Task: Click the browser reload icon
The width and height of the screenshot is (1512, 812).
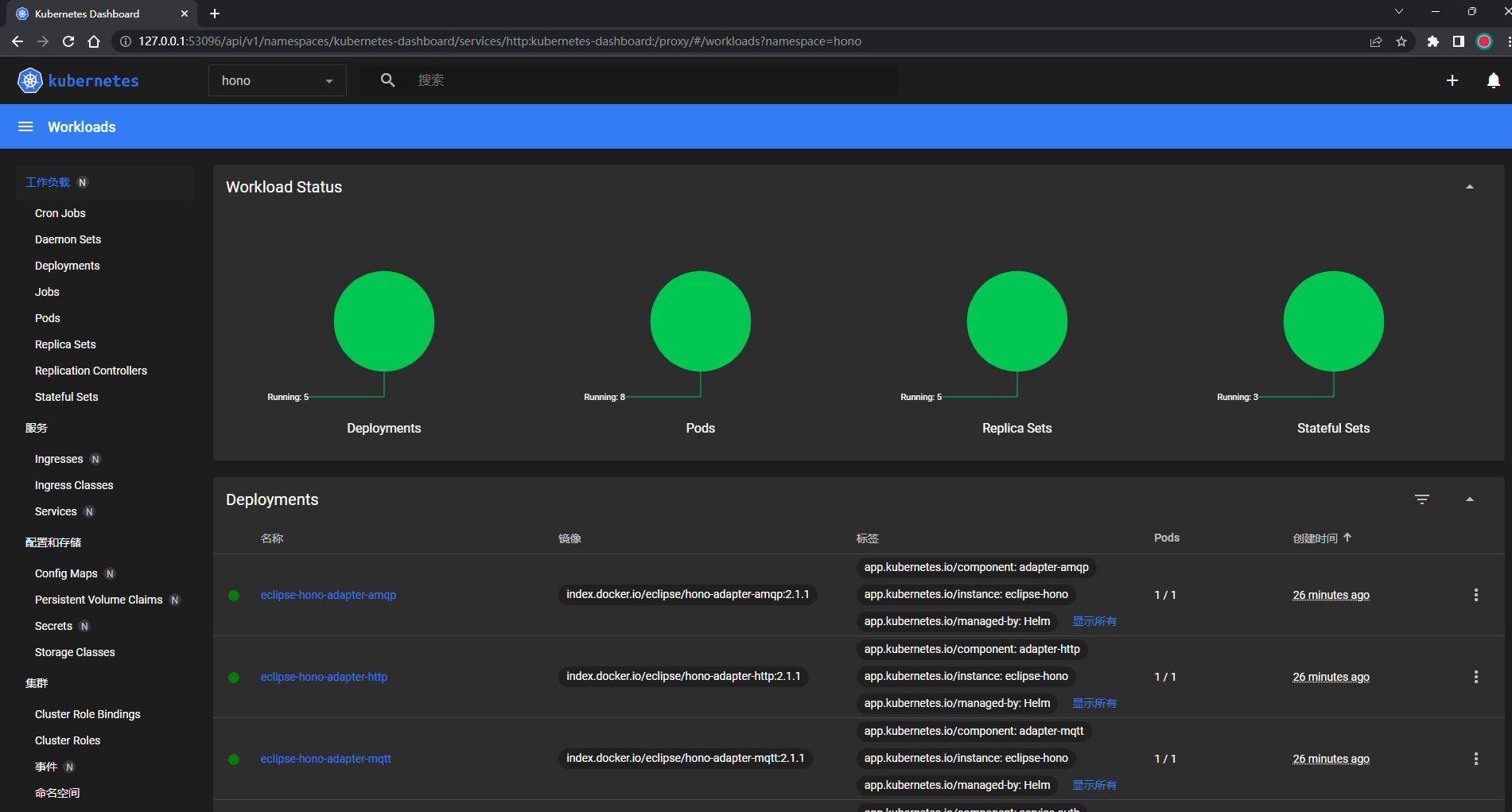Action: click(x=68, y=41)
